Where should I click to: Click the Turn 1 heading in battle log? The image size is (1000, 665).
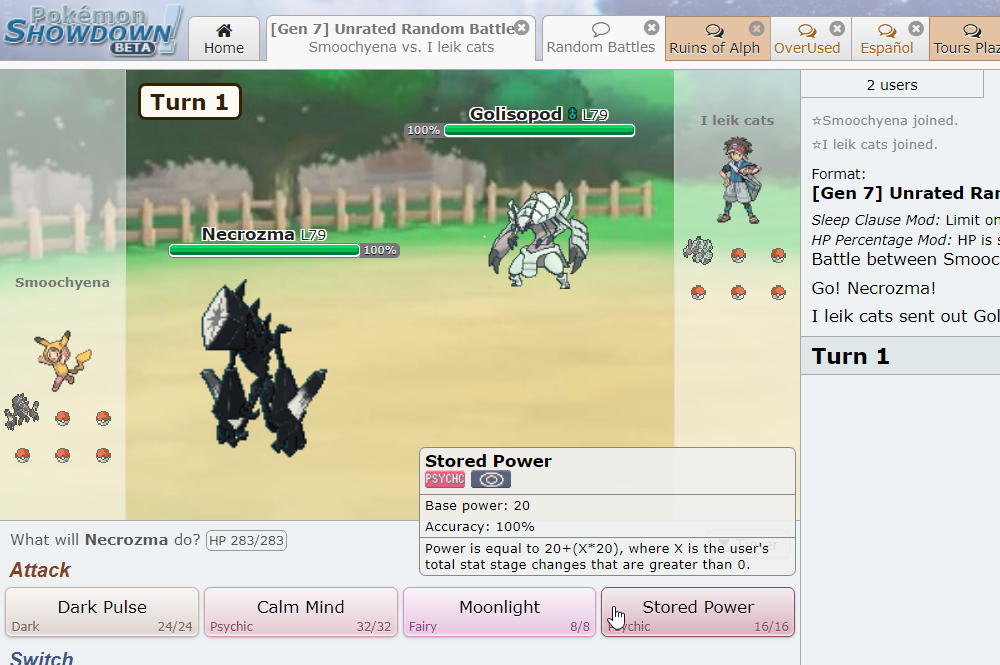[x=850, y=356]
